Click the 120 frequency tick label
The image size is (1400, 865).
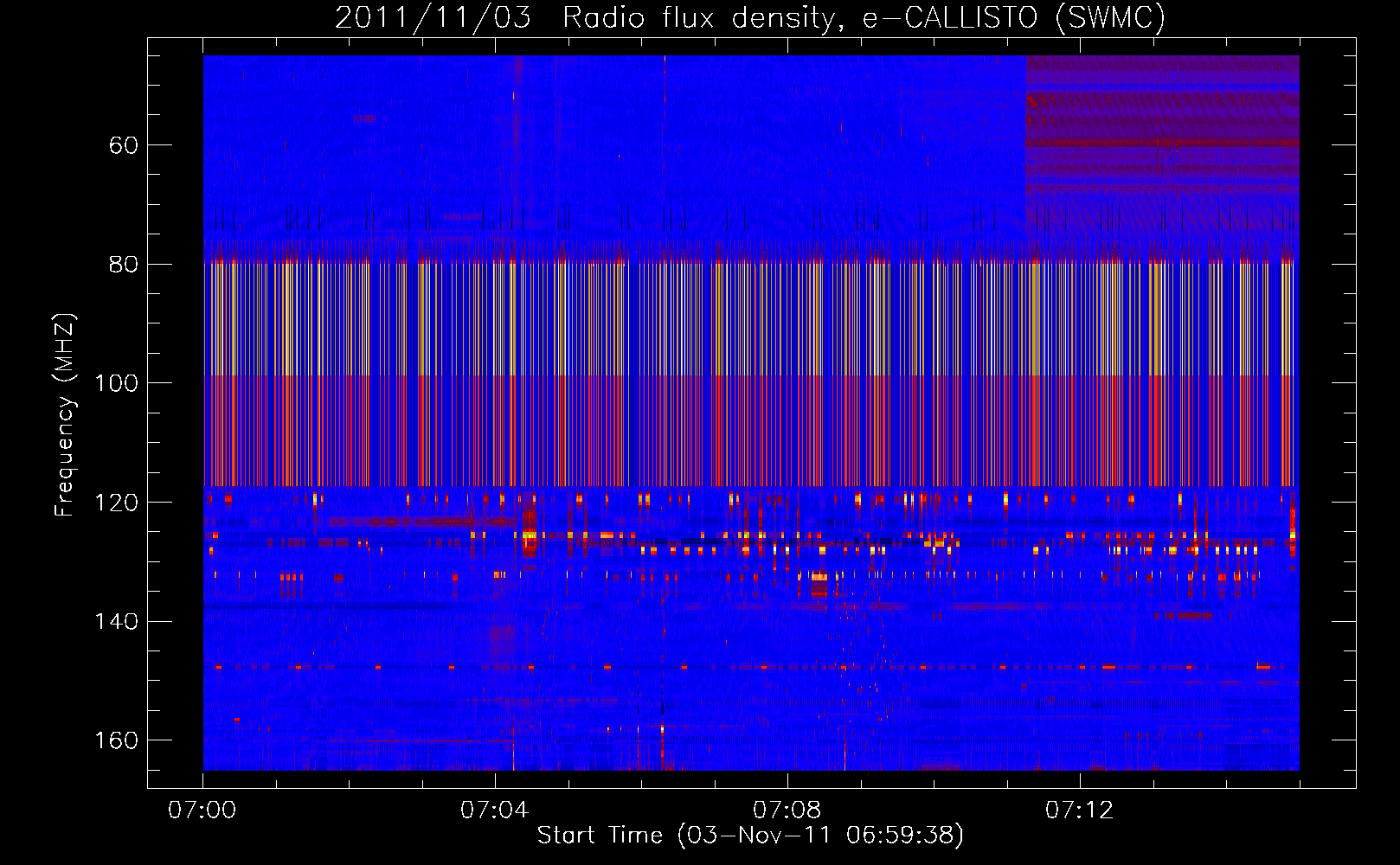click(116, 503)
